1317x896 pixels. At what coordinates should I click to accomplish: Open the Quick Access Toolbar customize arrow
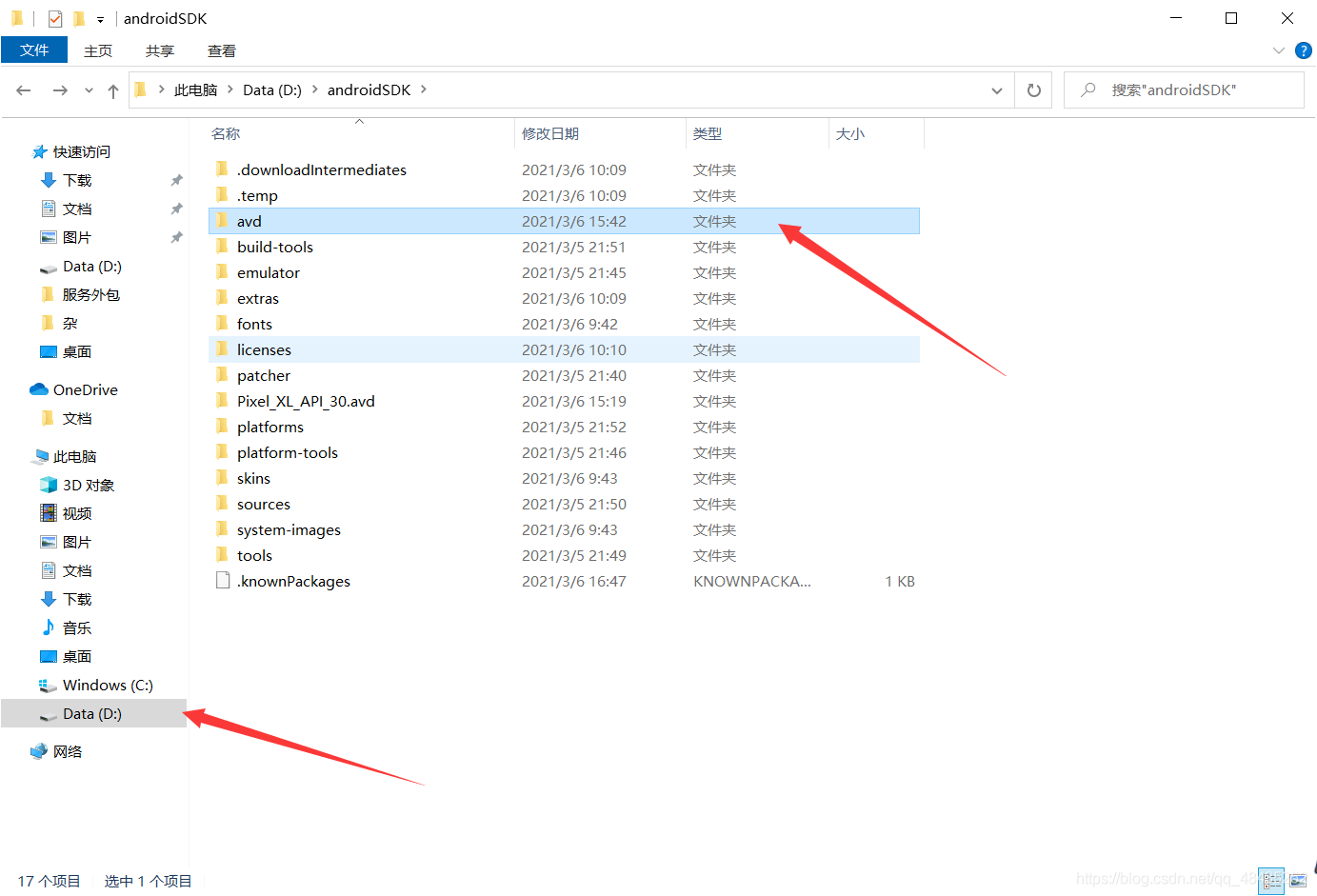tap(100, 19)
